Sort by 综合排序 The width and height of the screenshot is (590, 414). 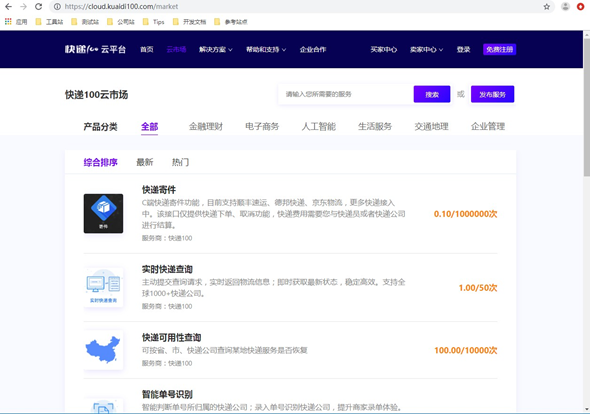click(100, 162)
